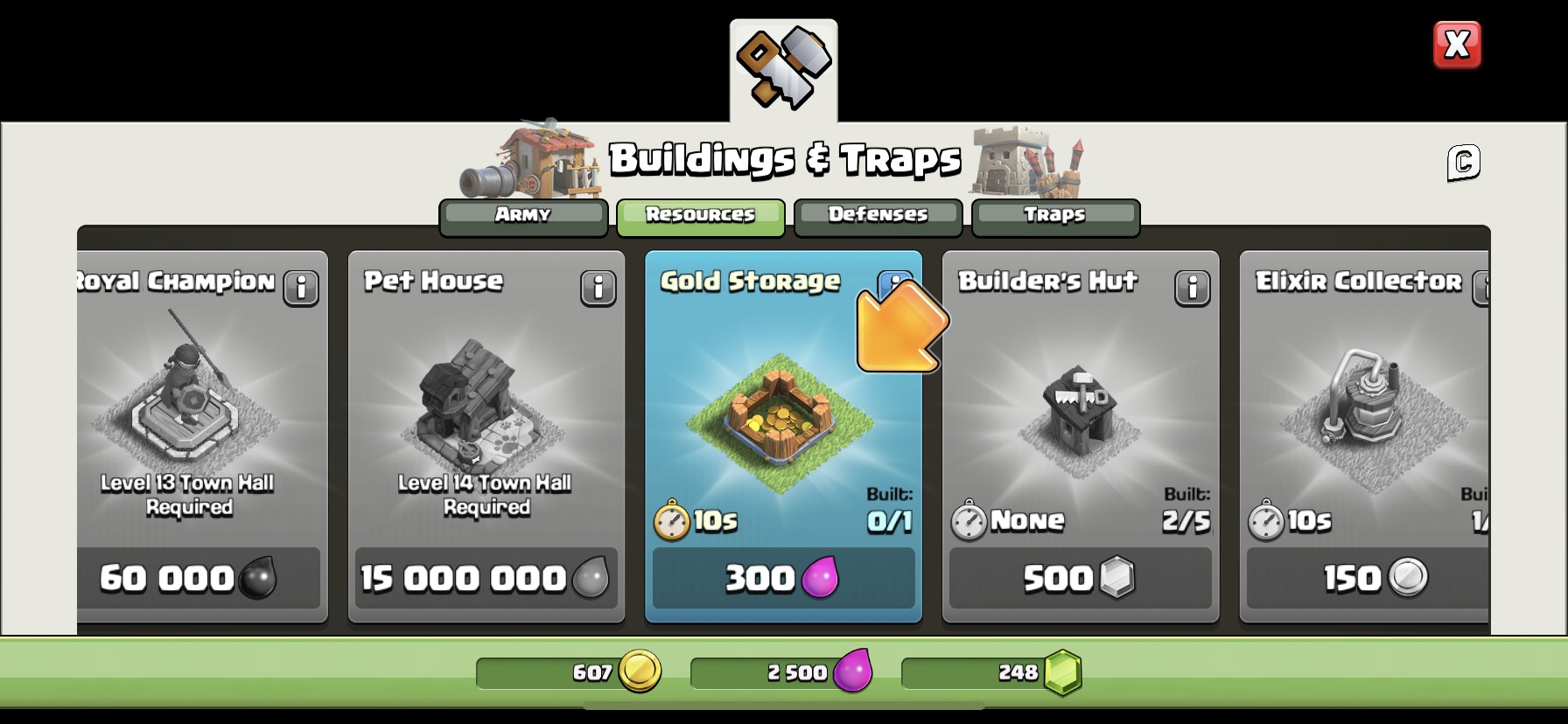The image size is (1568, 724).
Task: Tap the green gem icon
Action: point(1063,672)
